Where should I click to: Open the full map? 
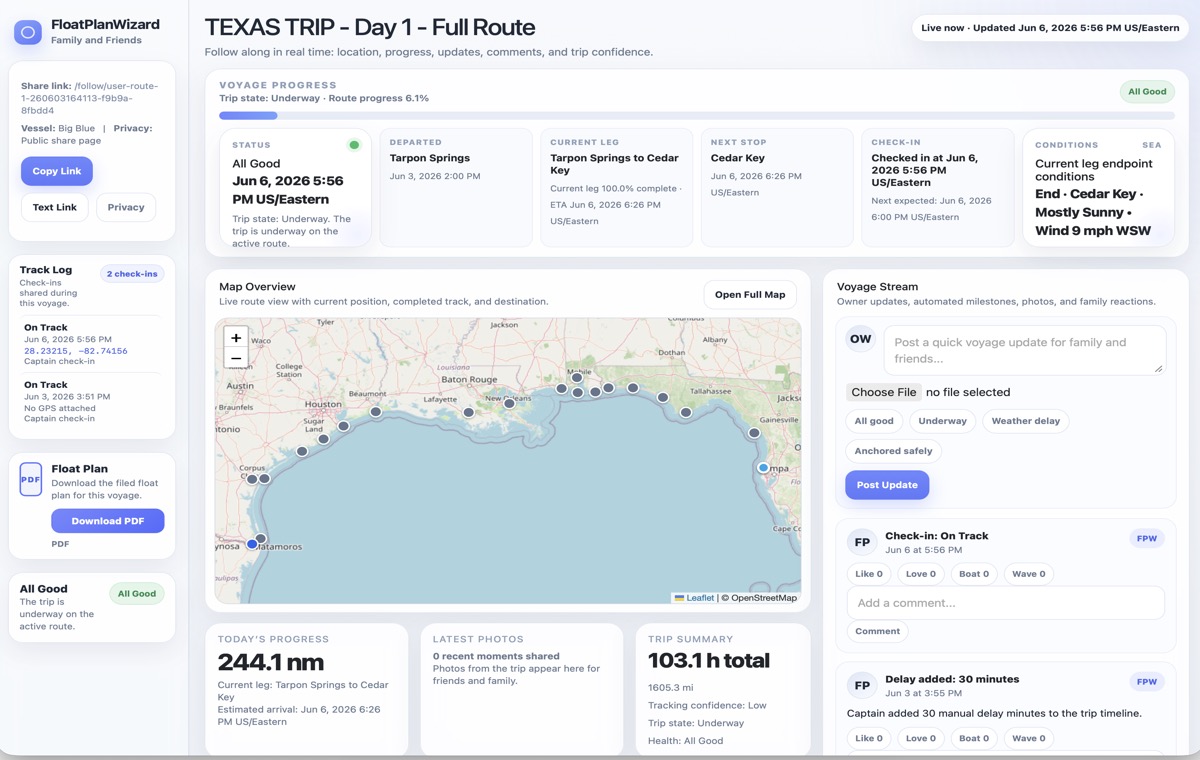coord(750,294)
